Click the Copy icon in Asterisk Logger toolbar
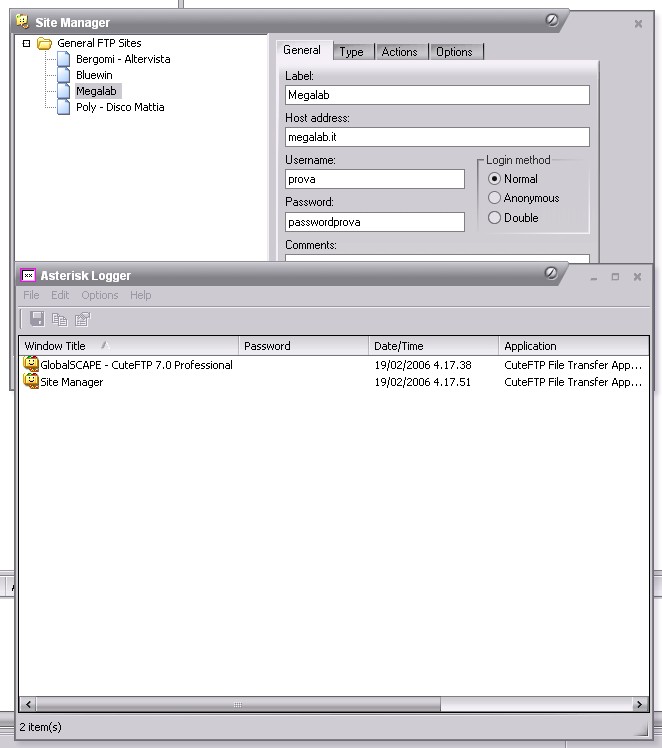This screenshot has height=748, width=662. click(60, 319)
